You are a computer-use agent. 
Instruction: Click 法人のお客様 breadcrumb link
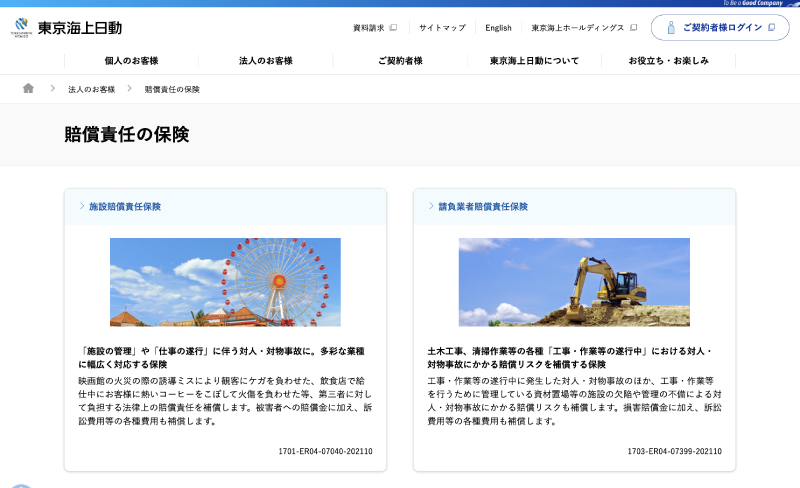[x=91, y=89]
